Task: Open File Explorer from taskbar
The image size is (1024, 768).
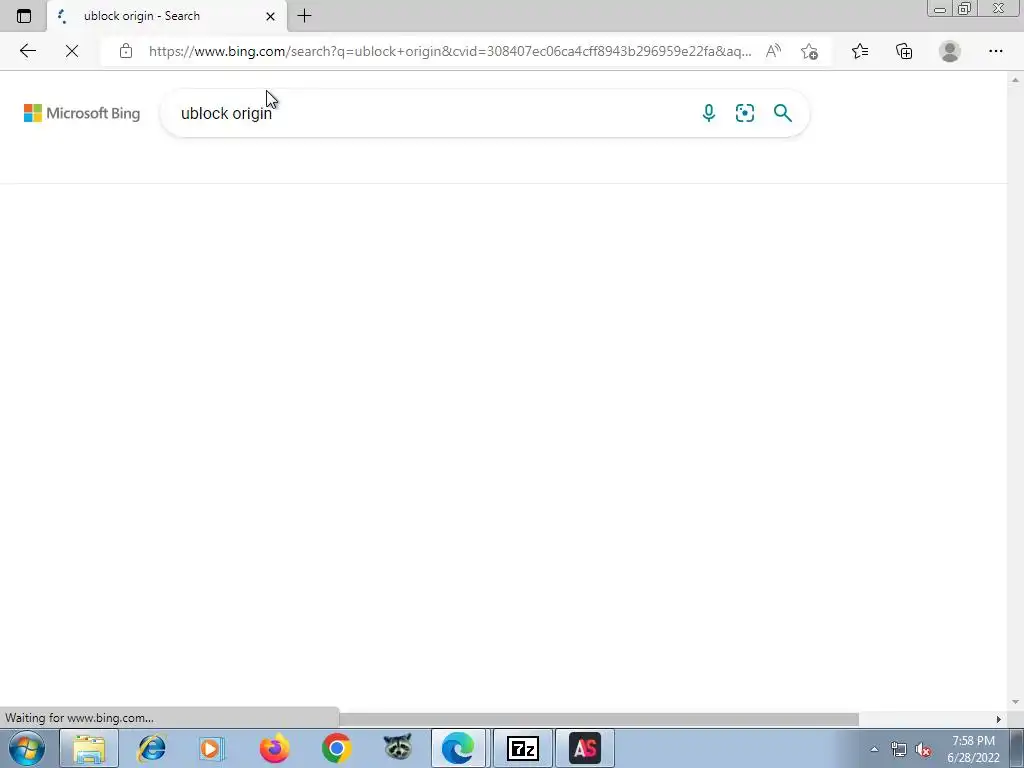Action: click(89, 748)
